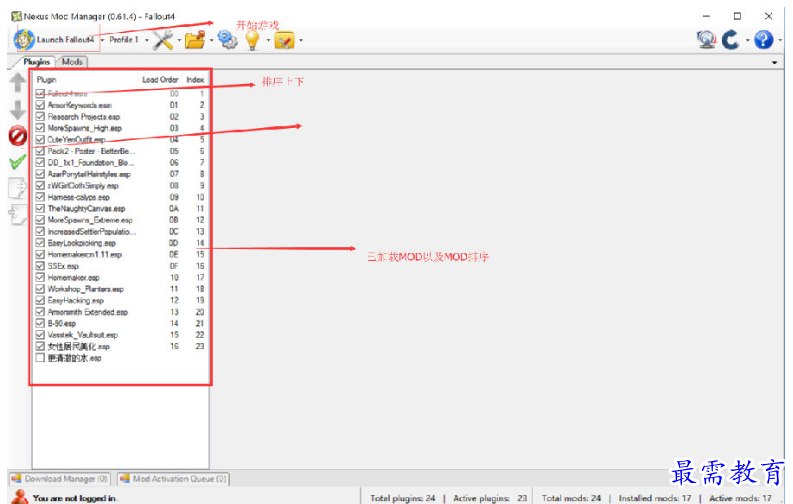Image resolution: width=793 pixels, height=504 pixels.
Task: Open dropdown arrow next to Launch Fallout4
Action: 102,40
